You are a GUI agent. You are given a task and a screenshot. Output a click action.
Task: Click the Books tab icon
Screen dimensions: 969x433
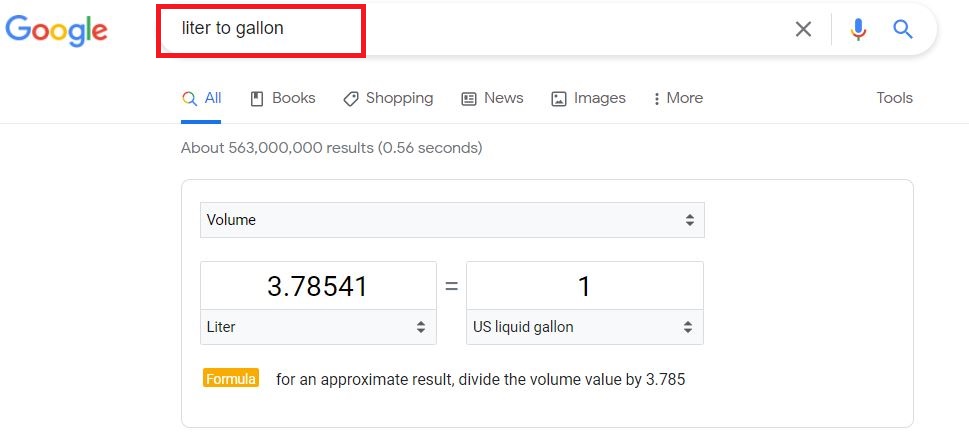coord(256,99)
